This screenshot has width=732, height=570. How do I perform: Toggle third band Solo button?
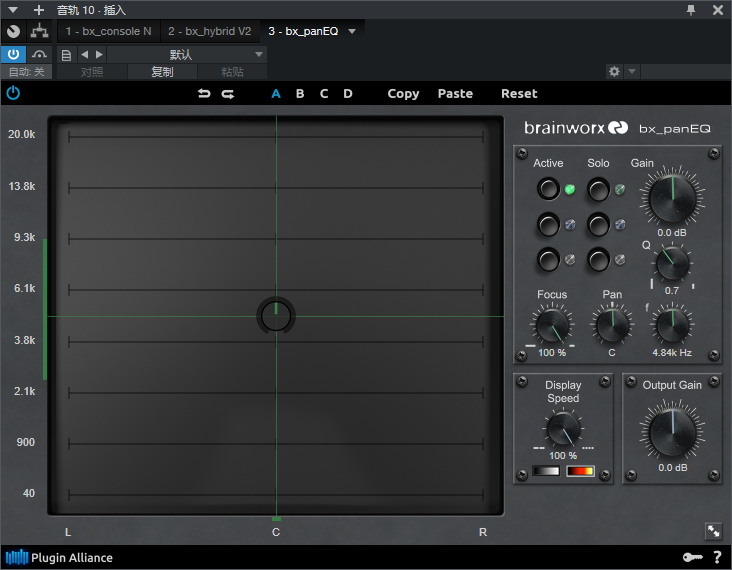[598, 260]
